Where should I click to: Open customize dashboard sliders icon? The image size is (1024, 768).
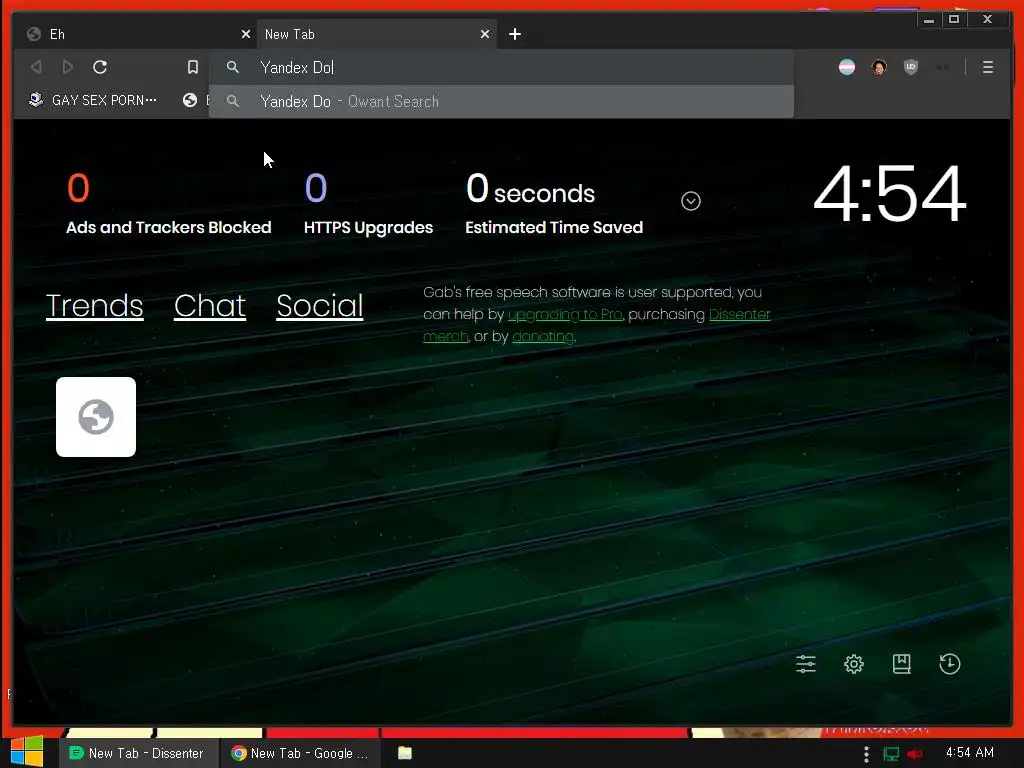click(806, 664)
